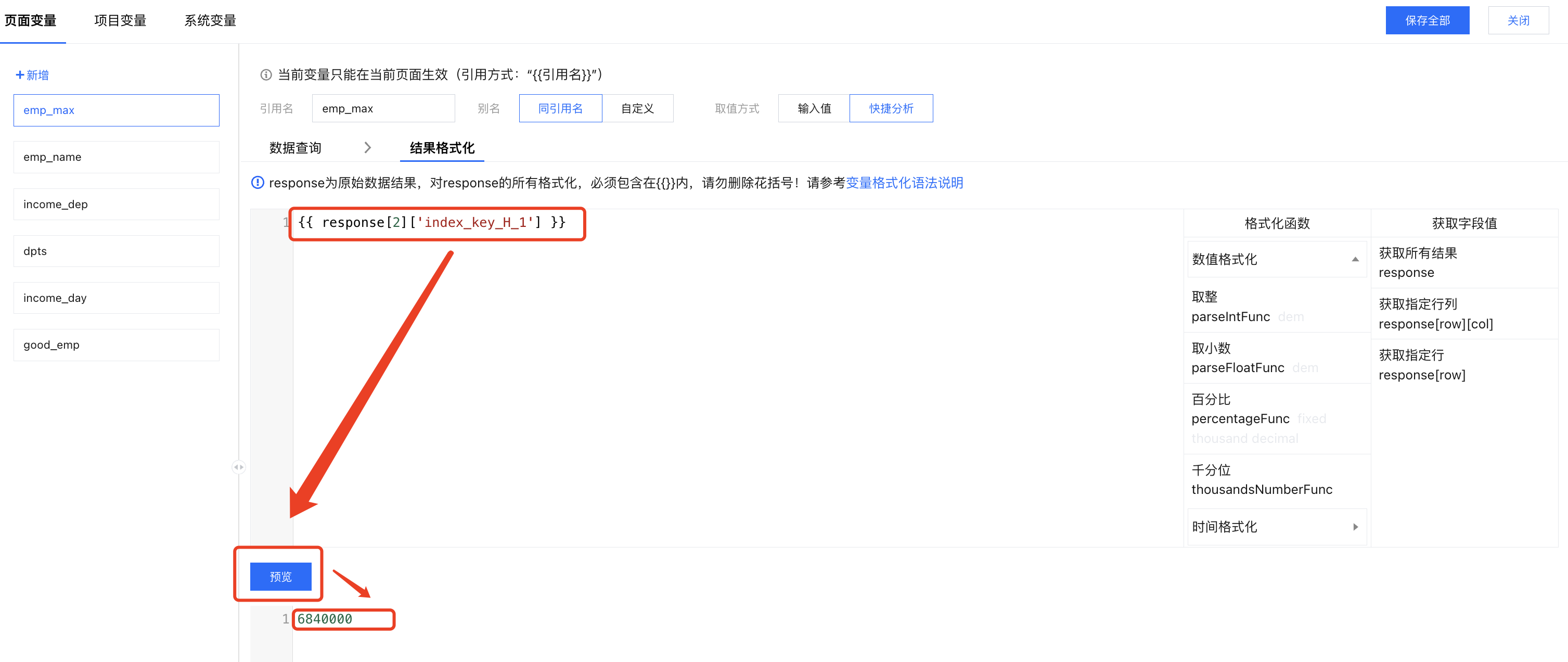Click the chevron arrow after 数据查询

pyautogui.click(x=367, y=147)
